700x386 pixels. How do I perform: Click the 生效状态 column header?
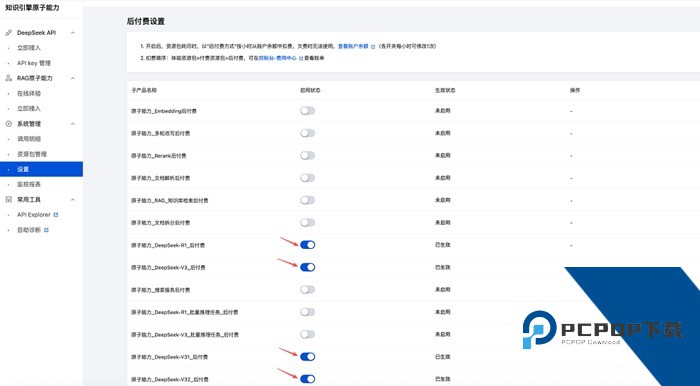coord(445,90)
